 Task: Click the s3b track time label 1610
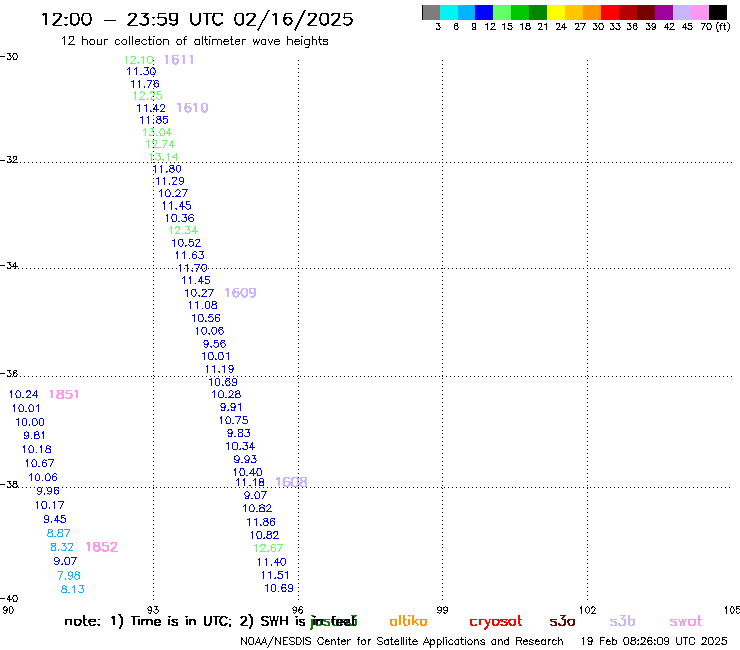(192, 108)
